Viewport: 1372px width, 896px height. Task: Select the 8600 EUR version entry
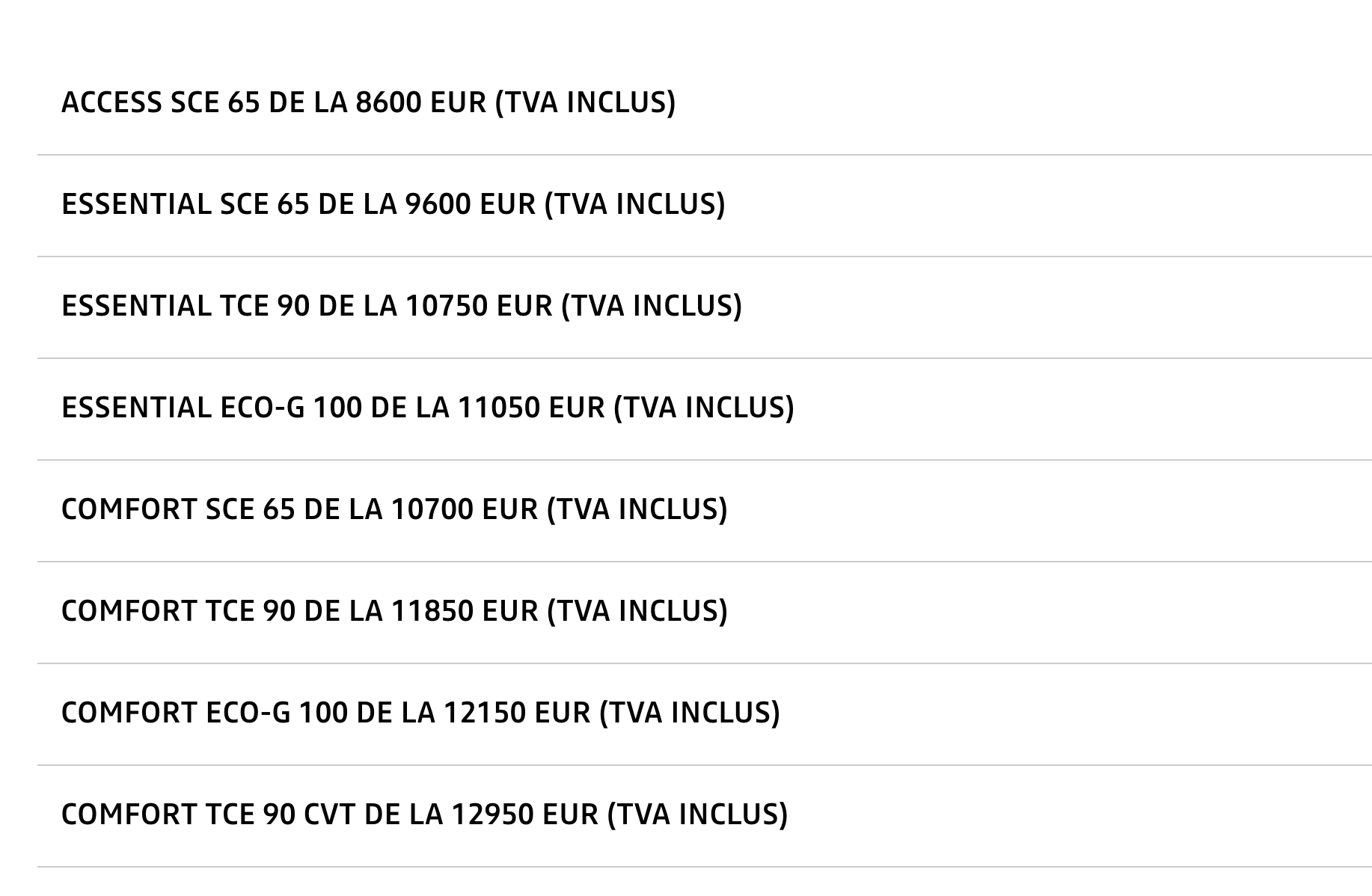click(x=368, y=102)
